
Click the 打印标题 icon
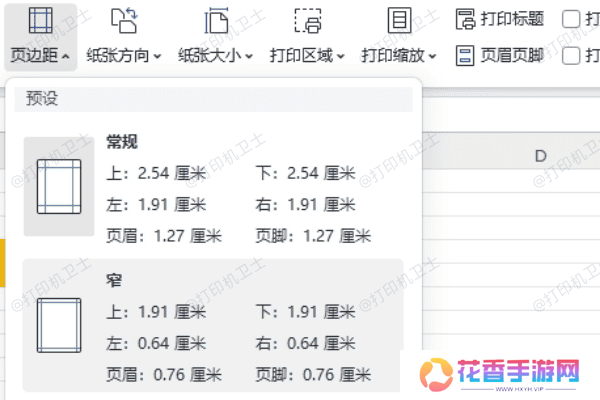465,19
